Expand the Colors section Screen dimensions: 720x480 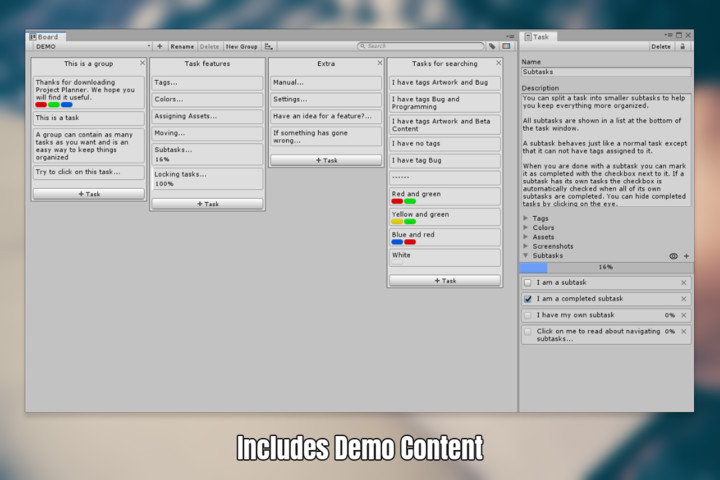coord(526,227)
